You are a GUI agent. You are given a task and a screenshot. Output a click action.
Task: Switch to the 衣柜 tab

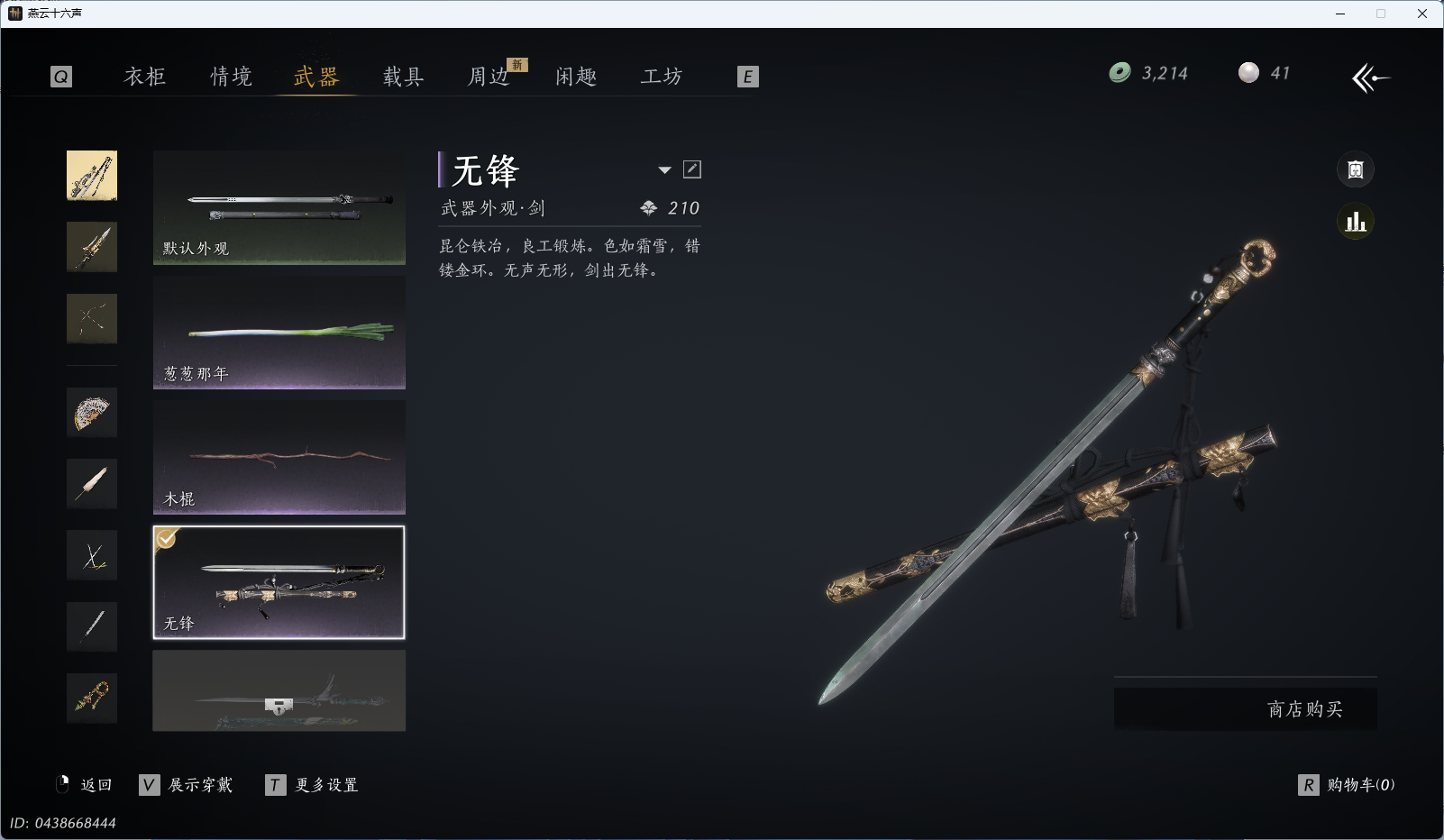pos(144,77)
